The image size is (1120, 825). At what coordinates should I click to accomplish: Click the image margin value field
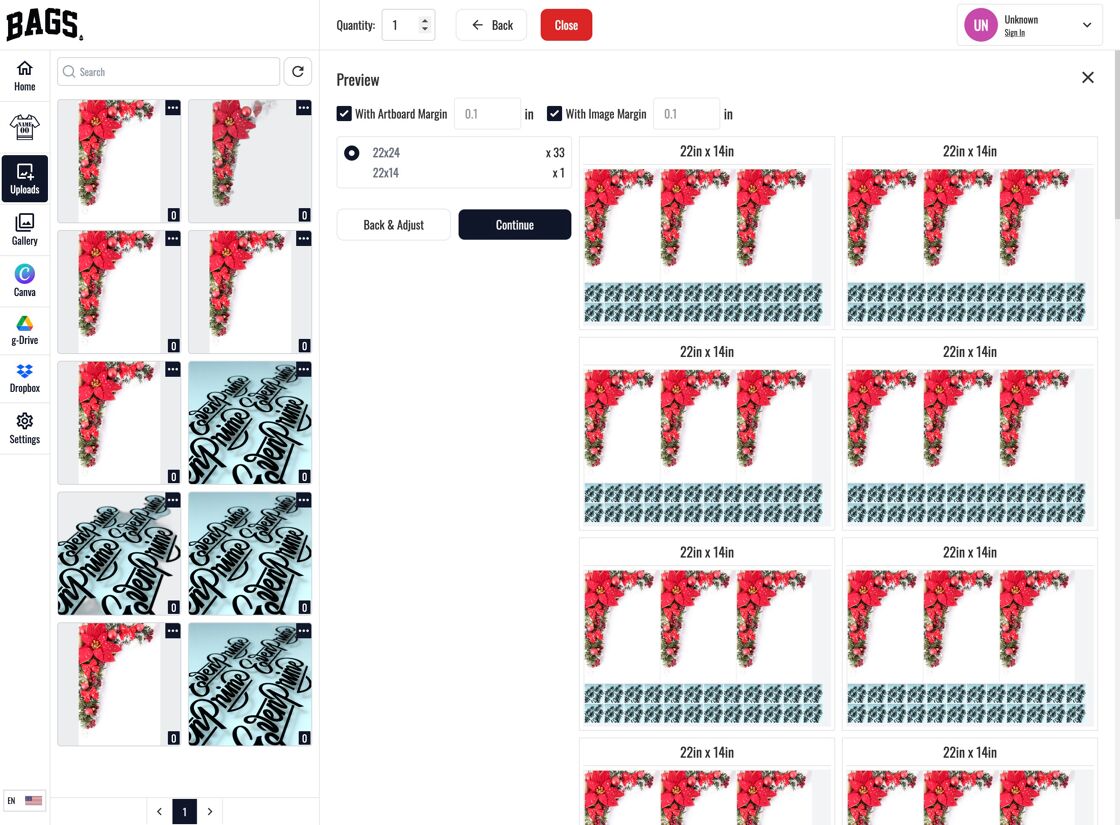coord(686,114)
